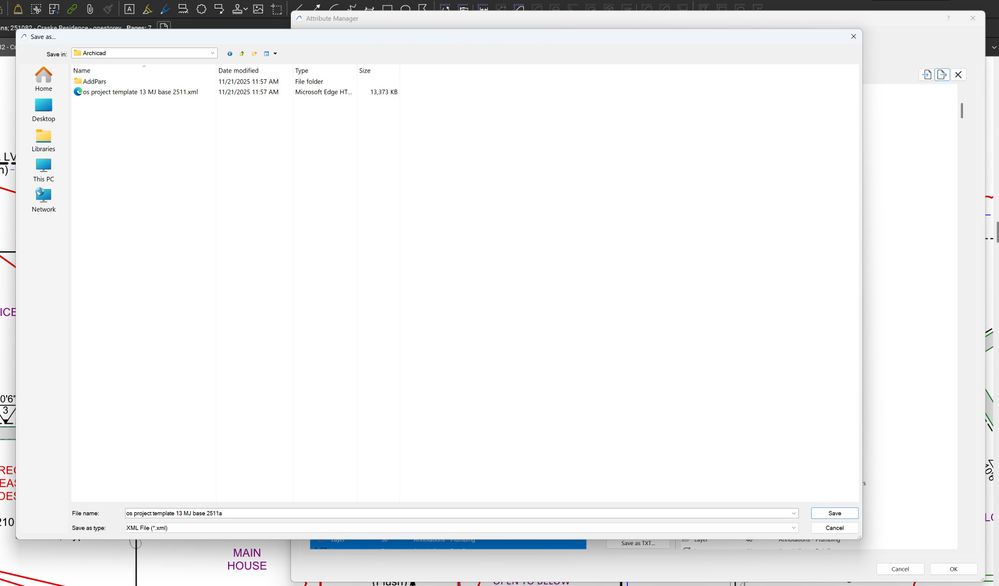The height and width of the screenshot is (586, 999).
Task: Open Libraries in the places bar
Action: pos(43,140)
